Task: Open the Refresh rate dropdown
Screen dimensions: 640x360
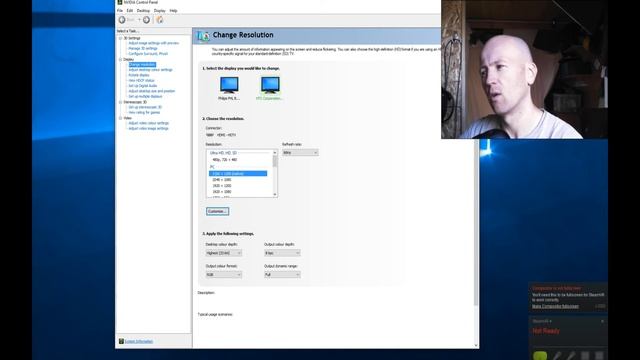Action: (x=300, y=153)
